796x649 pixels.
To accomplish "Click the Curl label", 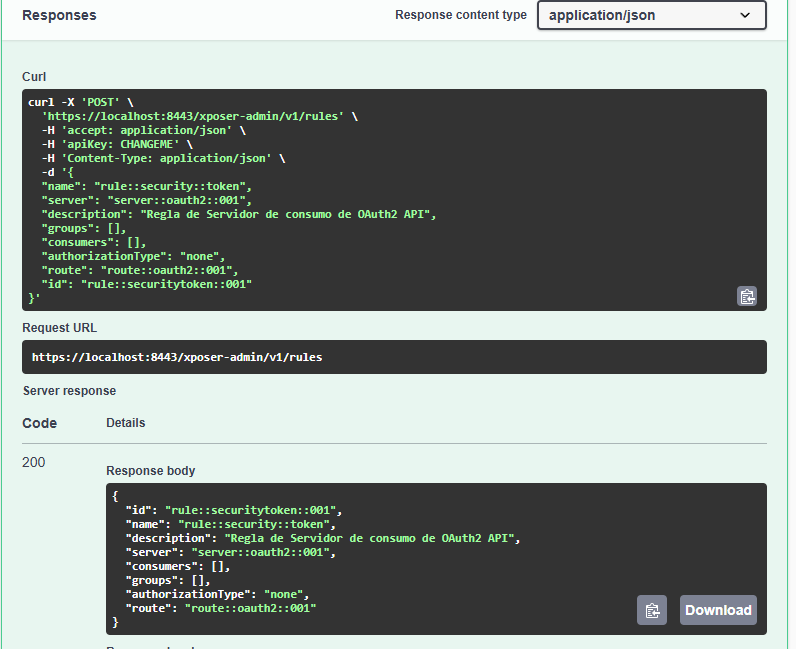I will click(34, 77).
